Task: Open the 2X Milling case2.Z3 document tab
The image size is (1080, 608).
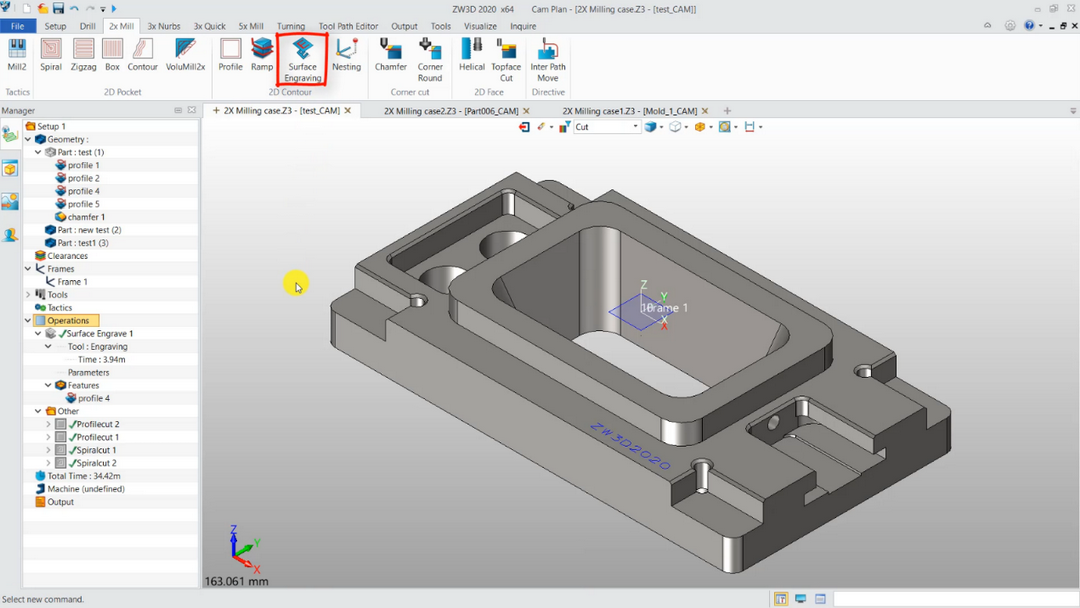Action: coord(450,111)
